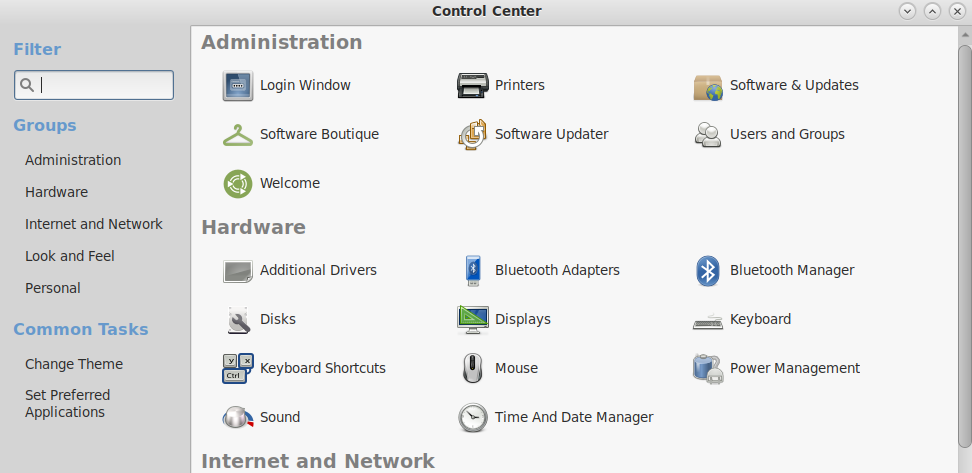Click the Bluetooth Adapters USB icon

[x=474, y=270]
